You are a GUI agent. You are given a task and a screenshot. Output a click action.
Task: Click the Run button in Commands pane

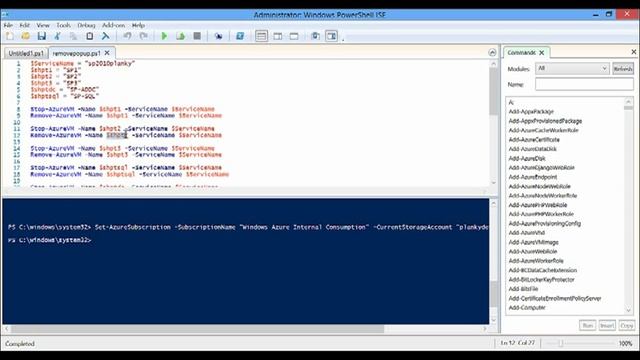coord(587,325)
